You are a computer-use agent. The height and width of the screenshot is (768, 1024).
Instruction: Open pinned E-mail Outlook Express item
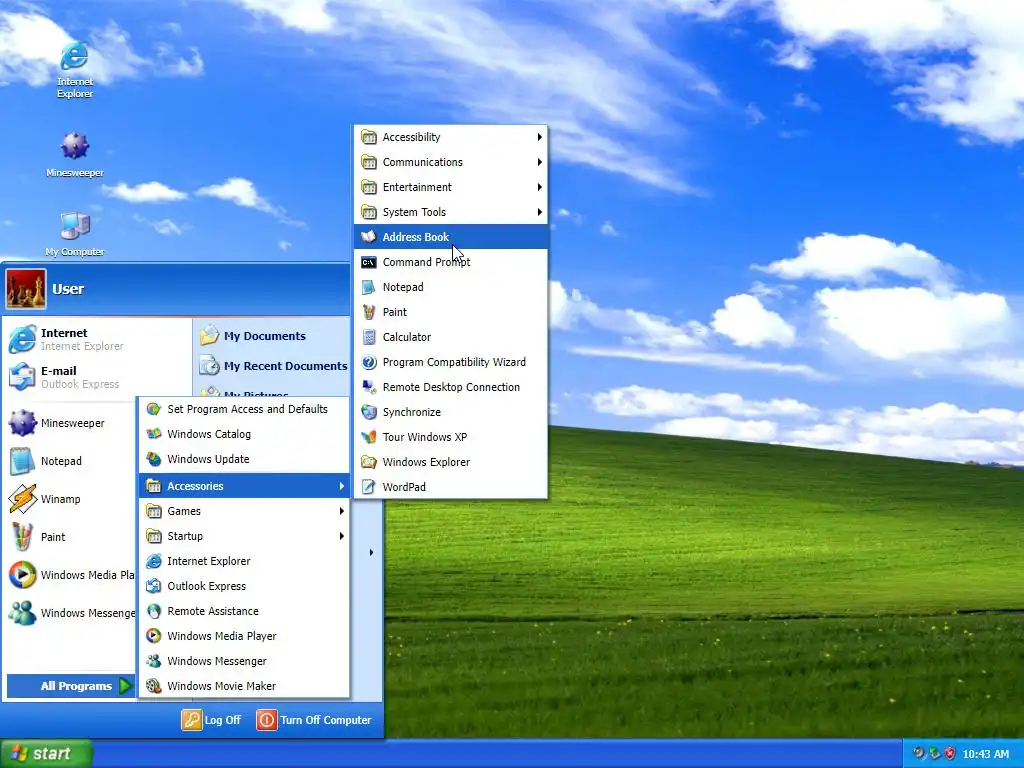click(x=98, y=377)
